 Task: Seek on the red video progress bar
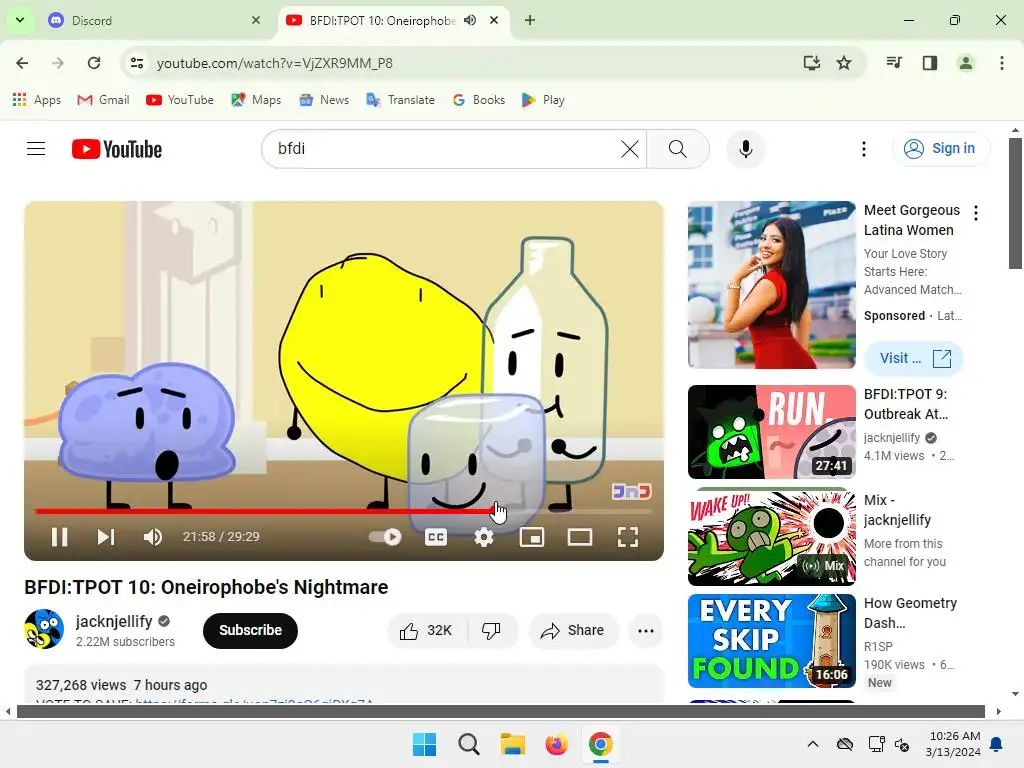click(x=264, y=511)
